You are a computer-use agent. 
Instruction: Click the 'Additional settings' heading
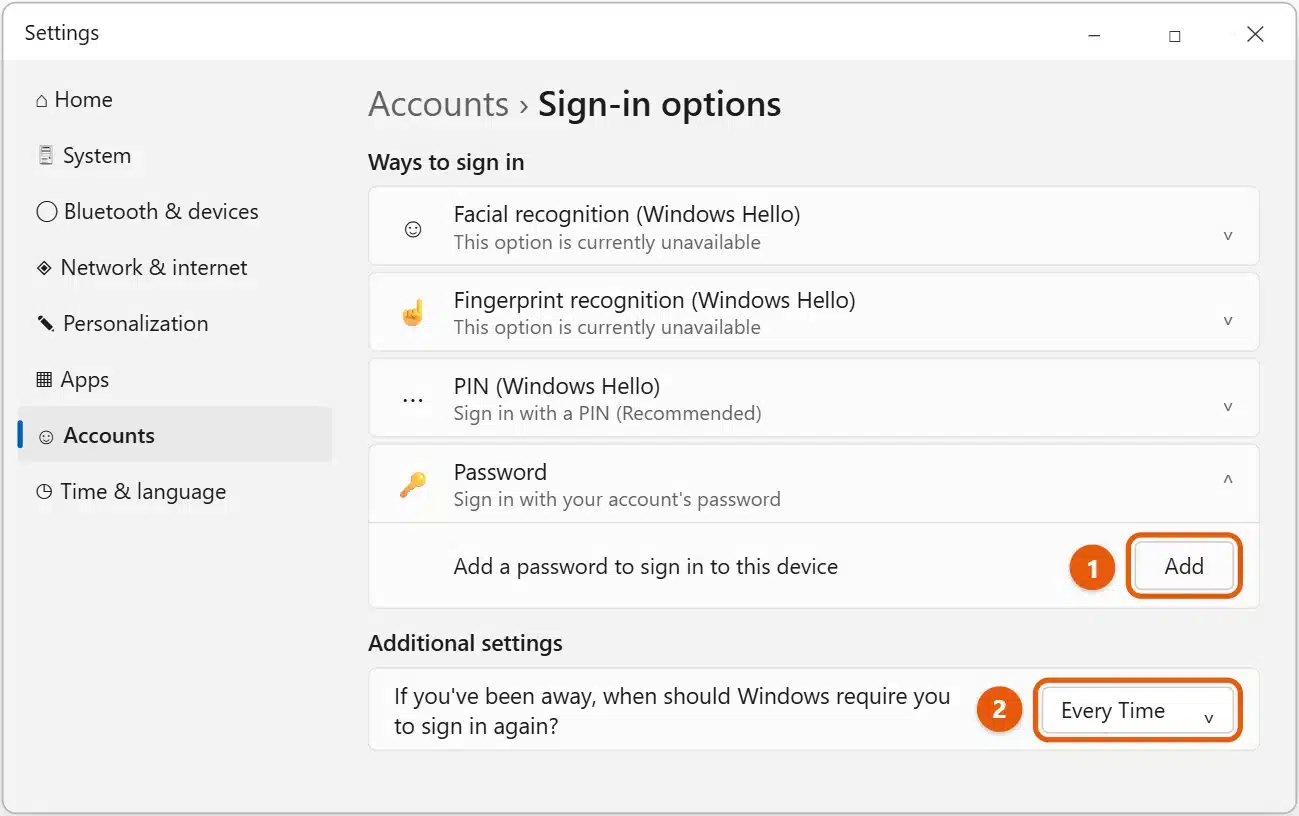pyautogui.click(x=465, y=643)
